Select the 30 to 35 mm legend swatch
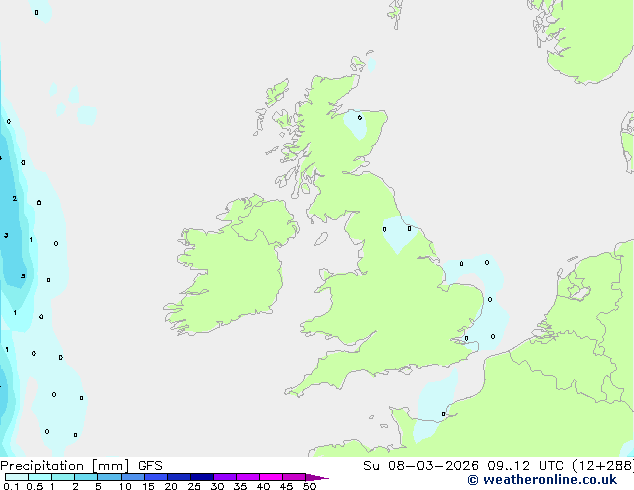Image resolution: width=634 pixels, height=490 pixels. click(x=225, y=477)
